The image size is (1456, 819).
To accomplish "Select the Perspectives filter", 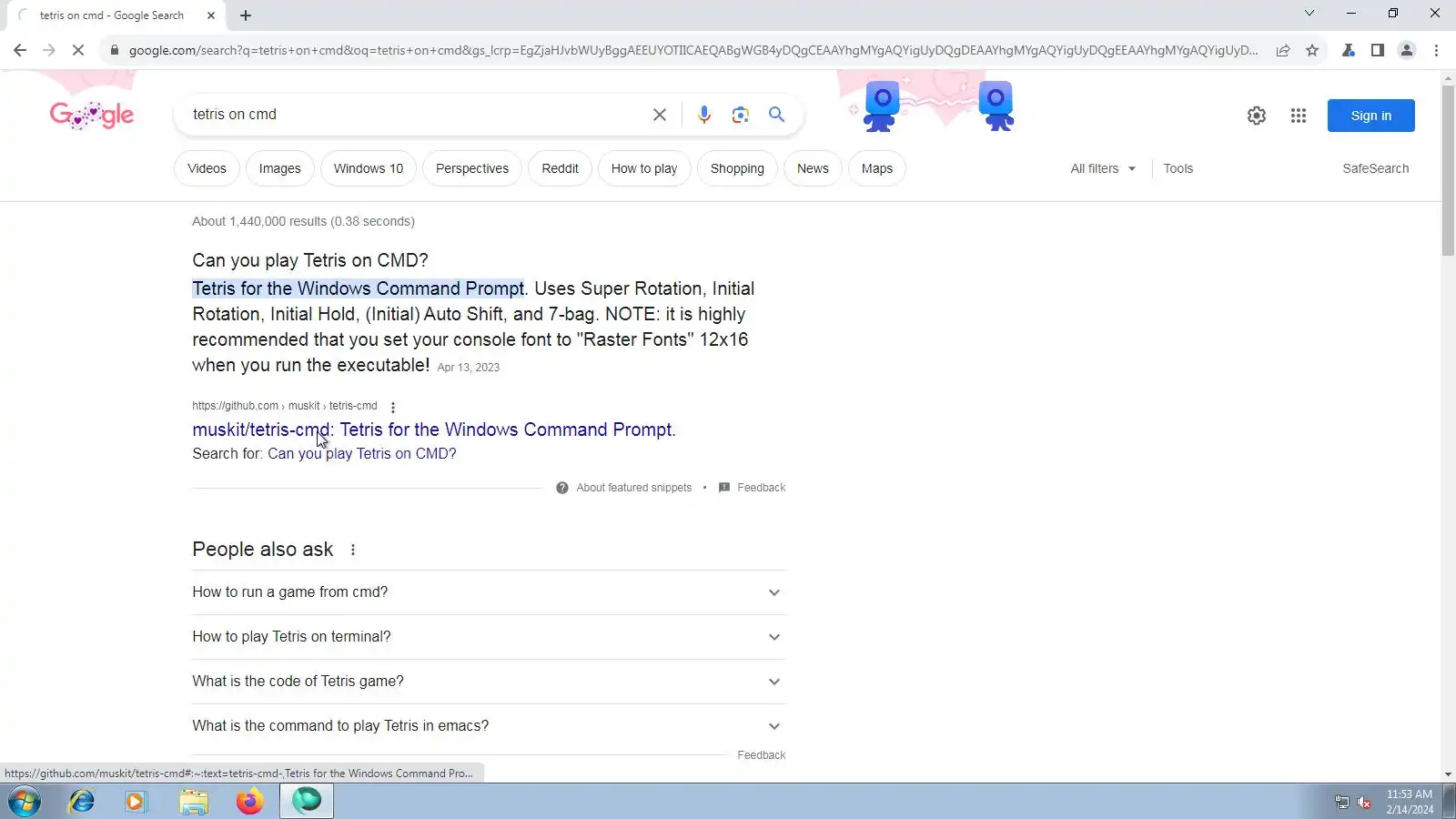I will coord(472,168).
